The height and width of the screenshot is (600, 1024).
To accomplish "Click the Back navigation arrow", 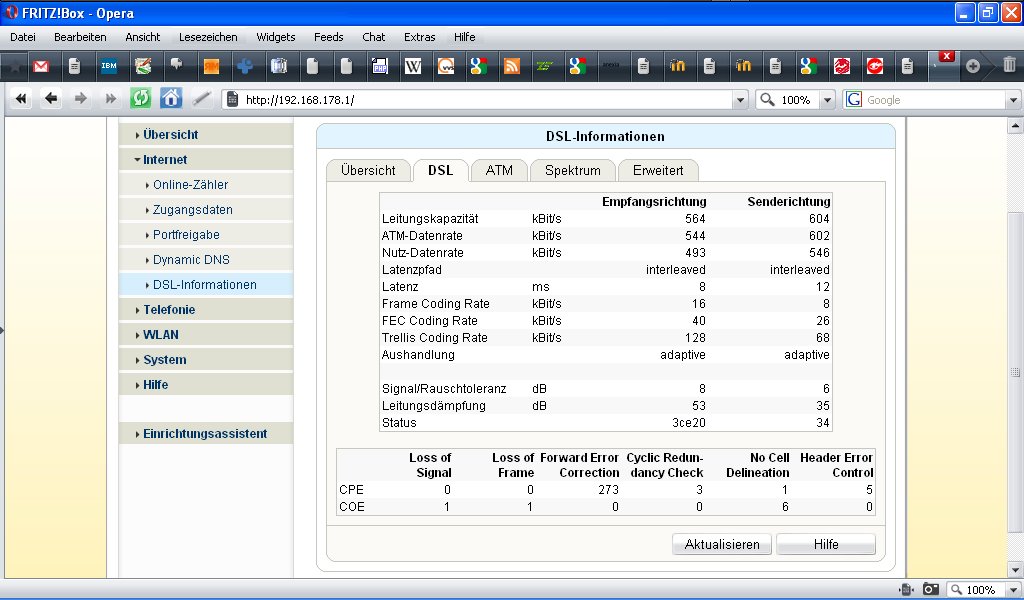I will click(x=51, y=99).
